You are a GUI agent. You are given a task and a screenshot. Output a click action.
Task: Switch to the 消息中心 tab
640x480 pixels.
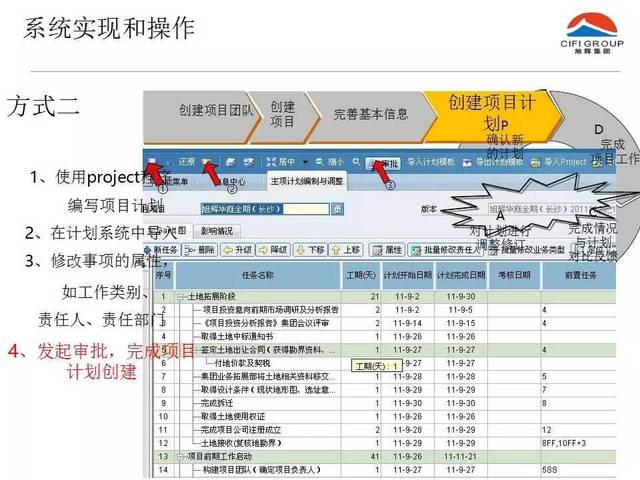[230, 182]
